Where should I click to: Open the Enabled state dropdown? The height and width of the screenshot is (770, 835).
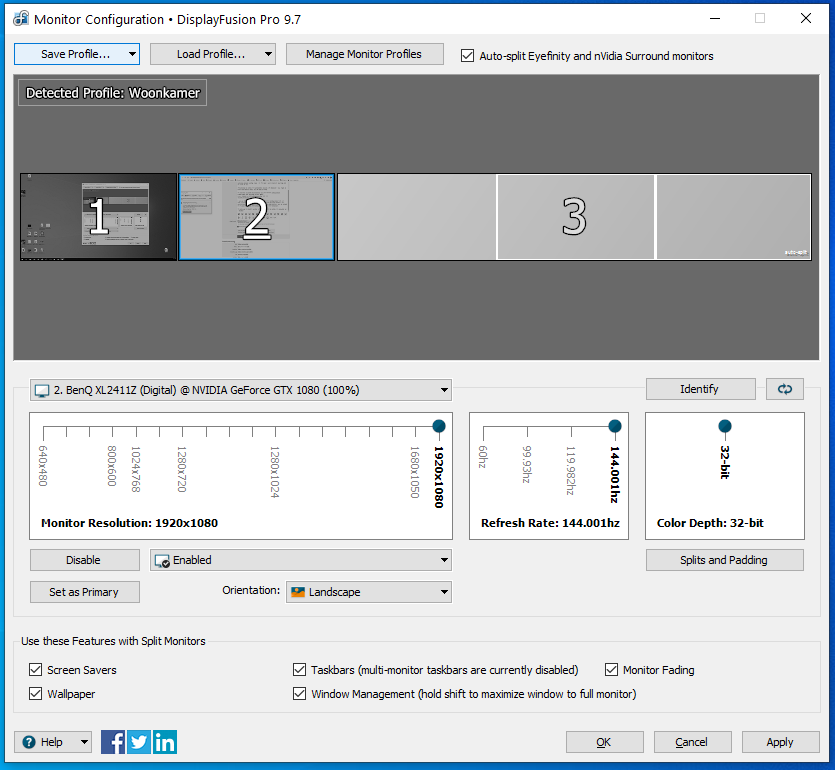pyautogui.click(x=300, y=560)
